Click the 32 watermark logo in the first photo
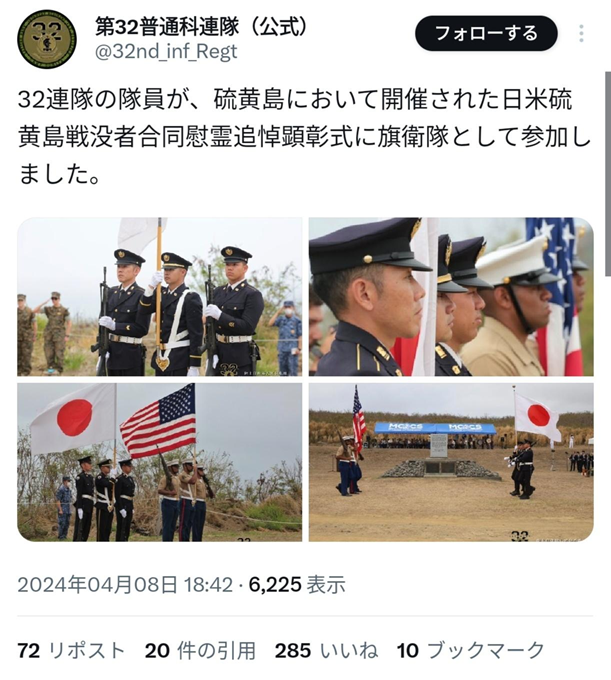 click(x=229, y=369)
